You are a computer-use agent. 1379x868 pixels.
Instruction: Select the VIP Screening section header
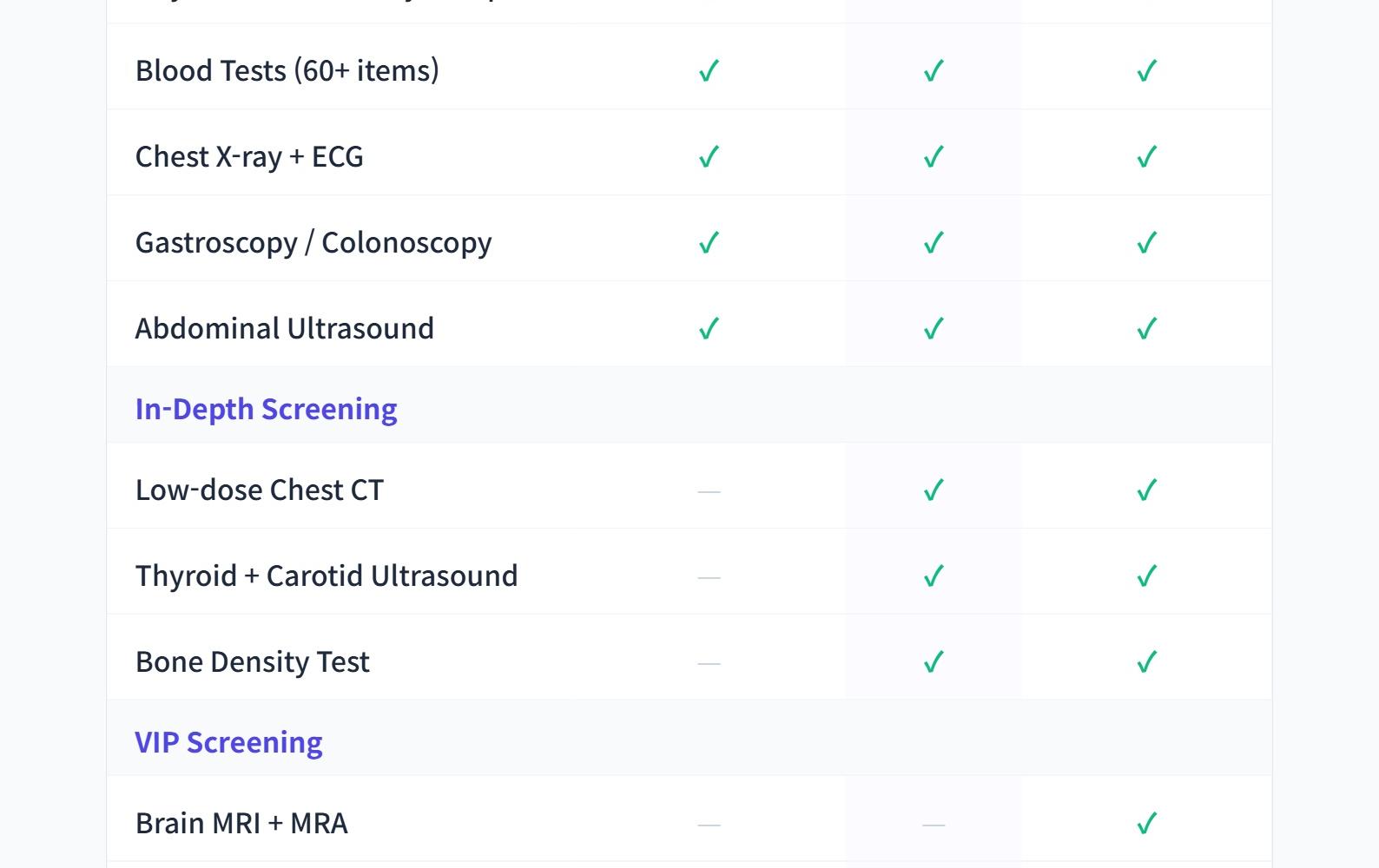pos(228,742)
